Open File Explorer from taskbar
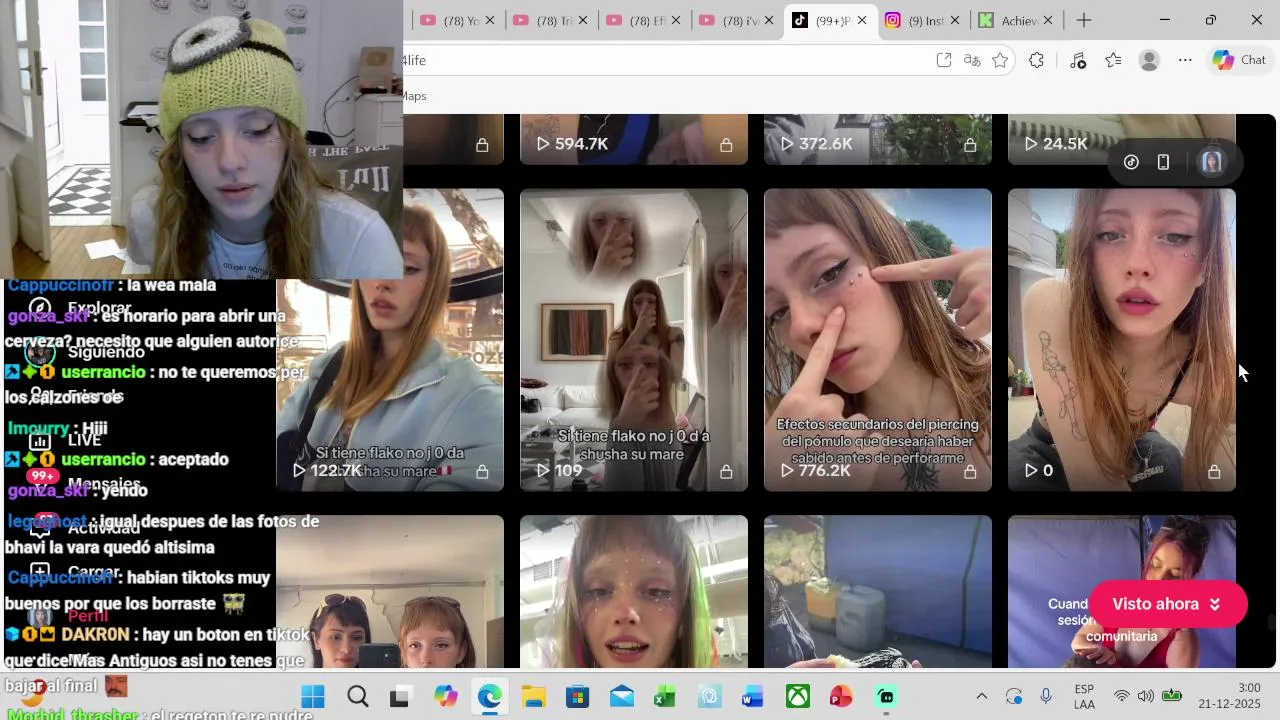Viewport: 1280px width, 720px height. [533, 696]
